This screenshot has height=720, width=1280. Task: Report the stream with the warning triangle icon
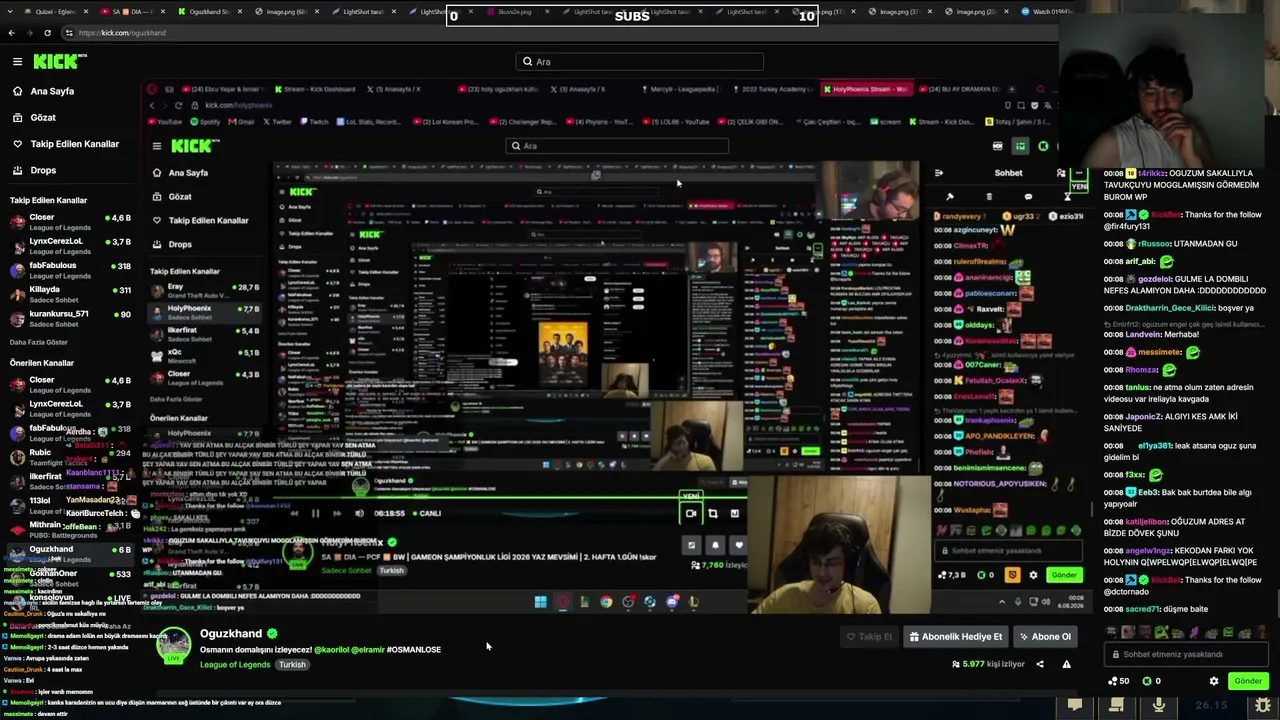1066,664
